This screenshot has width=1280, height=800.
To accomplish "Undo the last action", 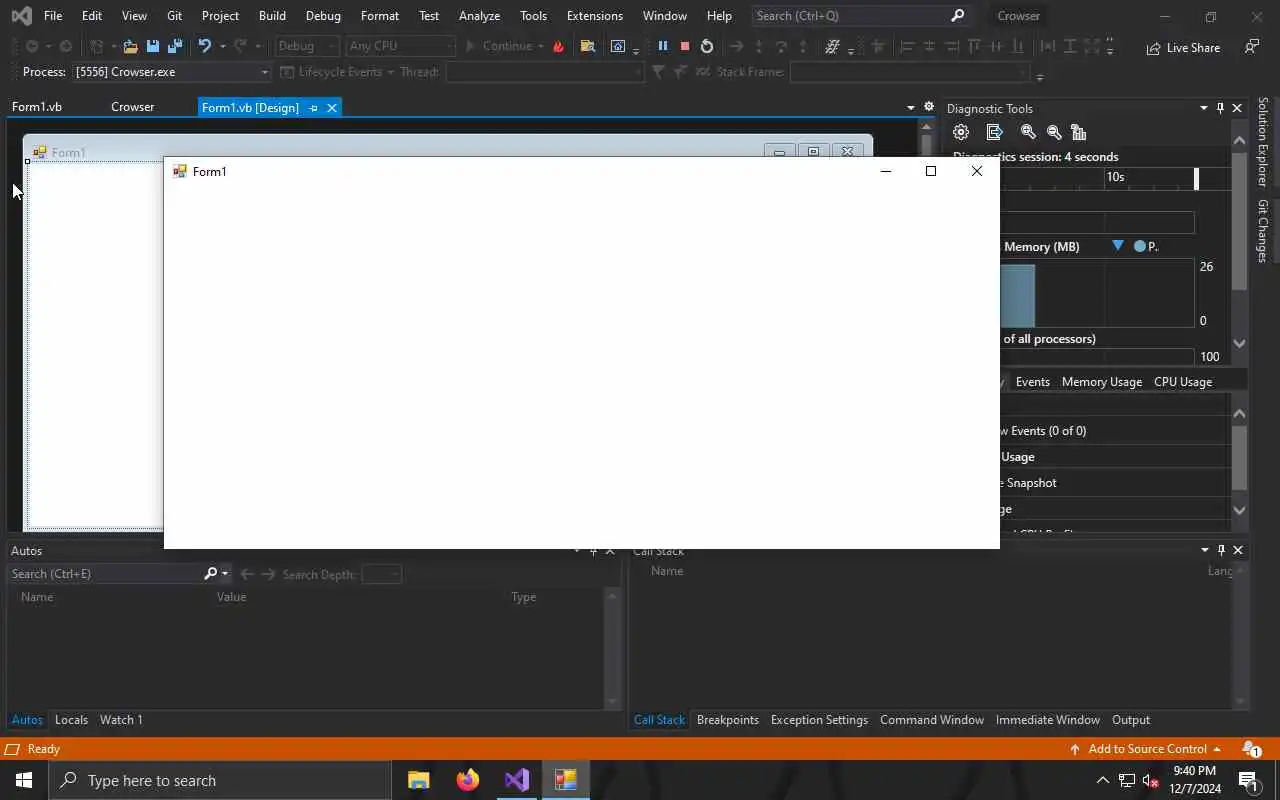I will point(204,46).
